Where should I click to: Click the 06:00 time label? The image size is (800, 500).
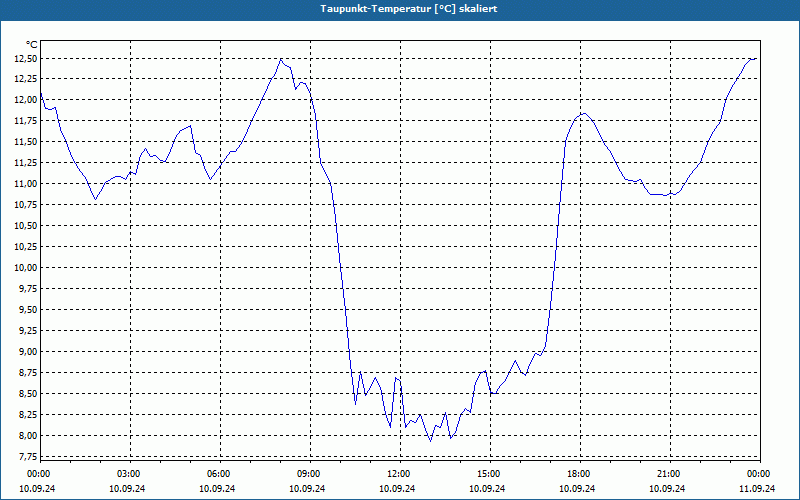220,474
